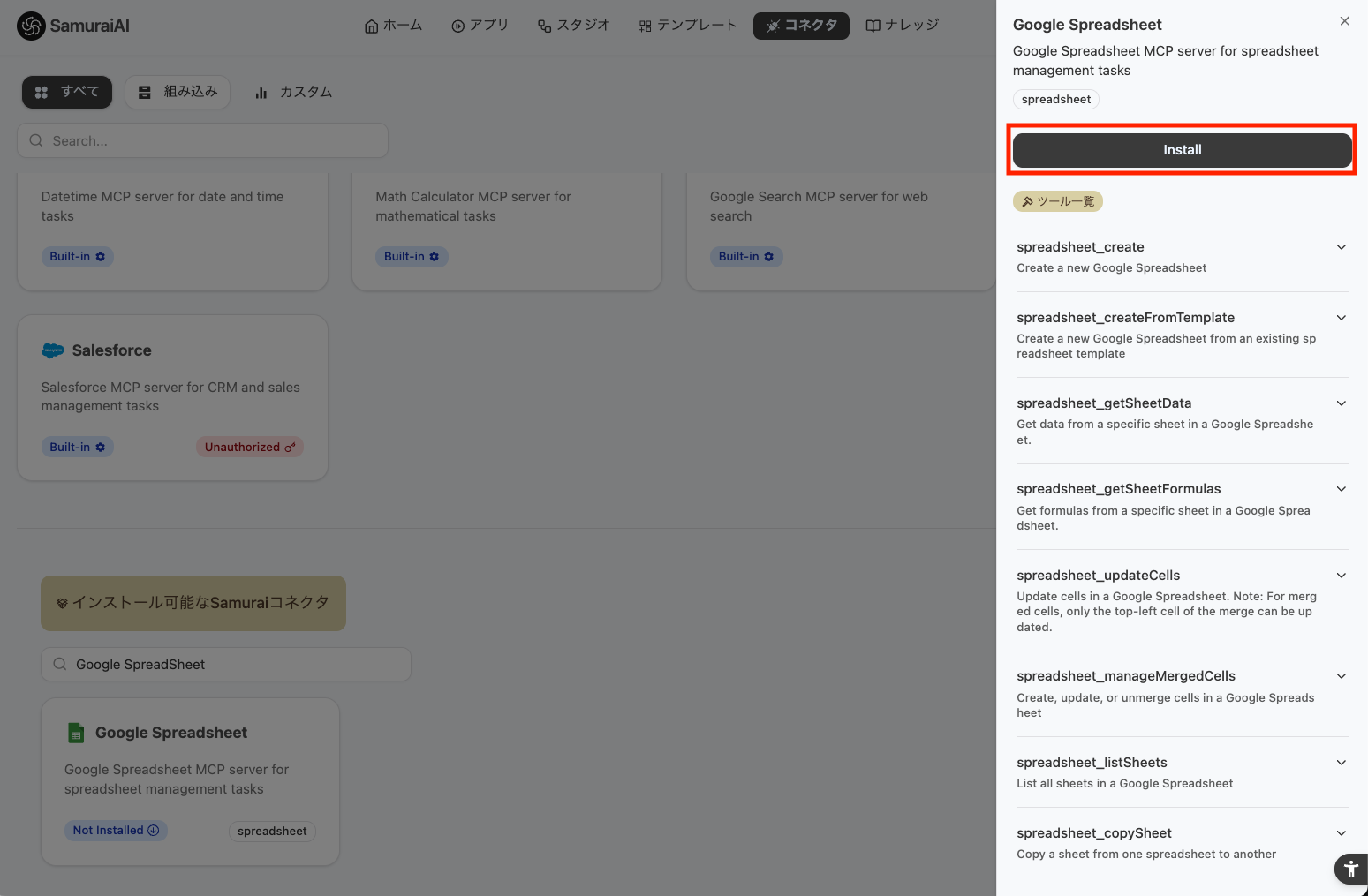The height and width of the screenshot is (896, 1368).
Task: Click the Install button
Action: tap(1182, 149)
